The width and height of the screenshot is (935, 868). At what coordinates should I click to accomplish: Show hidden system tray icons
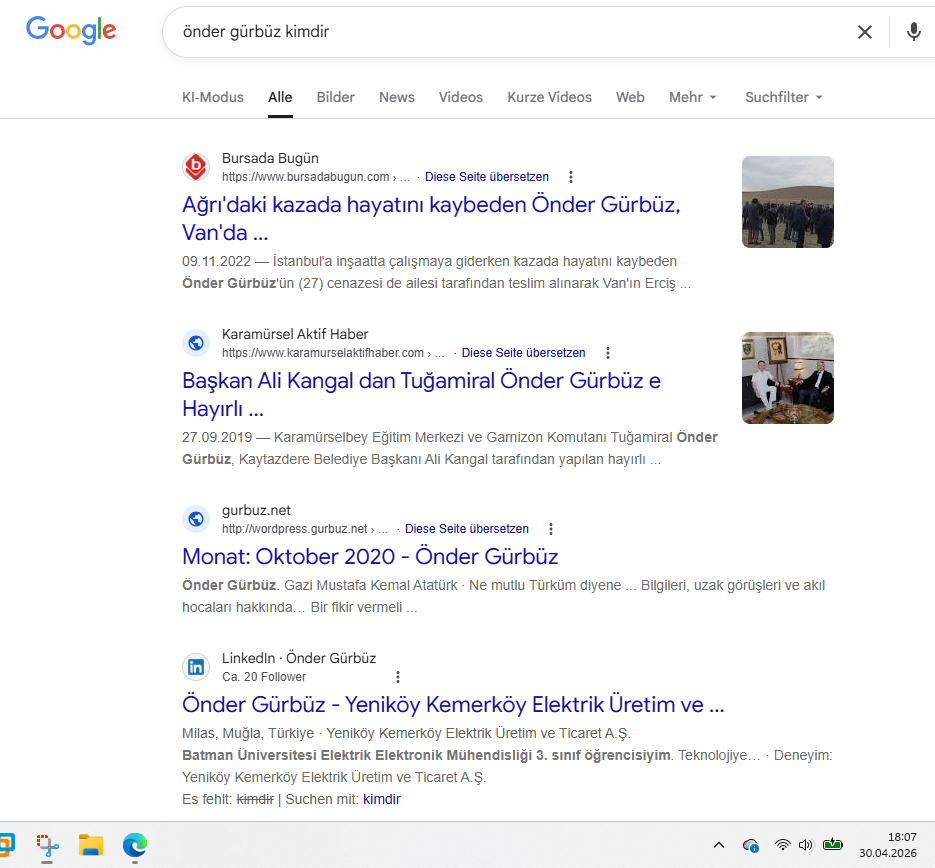point(718,845)
